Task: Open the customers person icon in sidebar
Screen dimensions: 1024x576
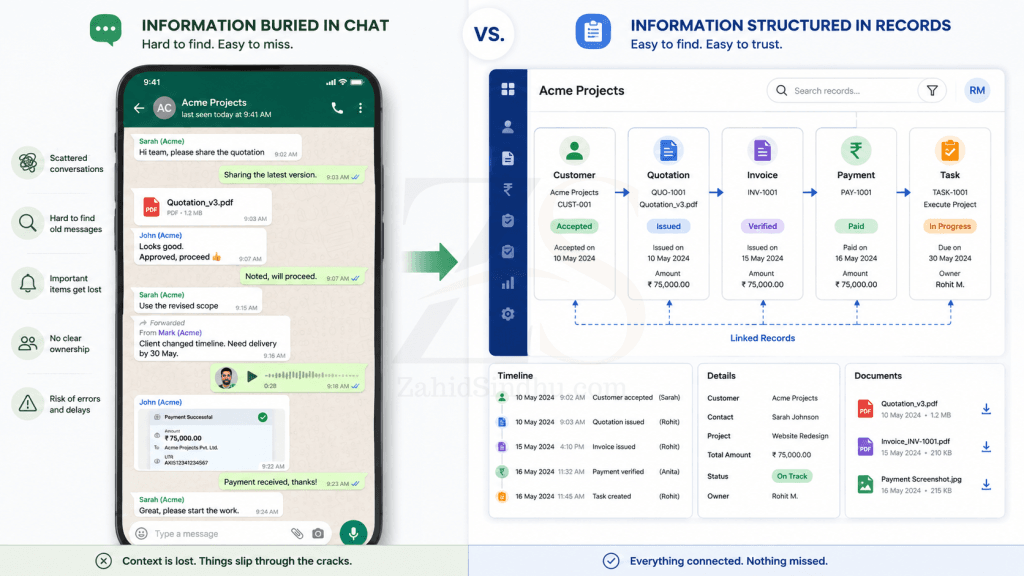Action: (x=507, y=127)
